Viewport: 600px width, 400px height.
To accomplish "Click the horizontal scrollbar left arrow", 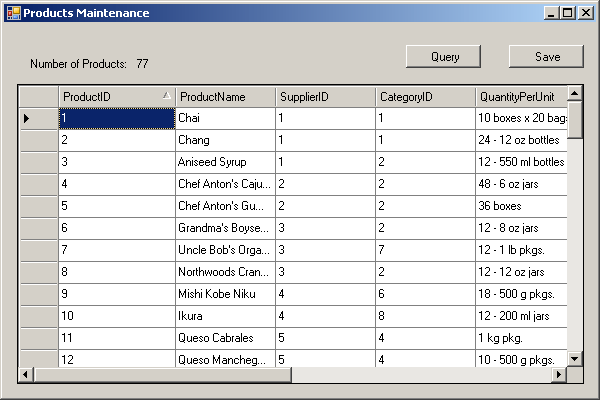I will (x=26, y=374).
